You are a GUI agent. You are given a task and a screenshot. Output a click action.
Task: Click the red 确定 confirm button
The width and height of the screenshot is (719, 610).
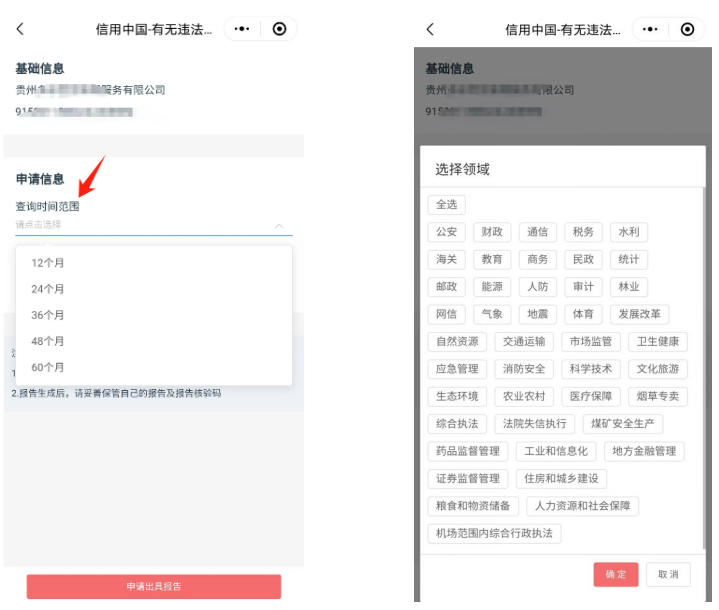tap(615, 574)
